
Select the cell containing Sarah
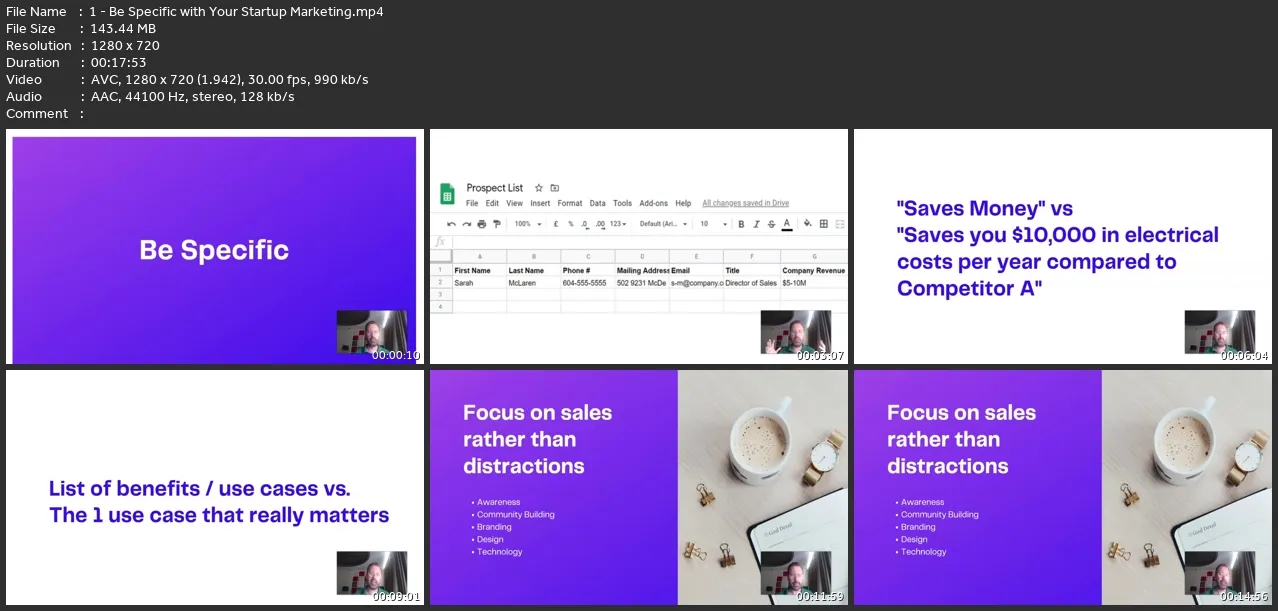click(x=480, y=283)
